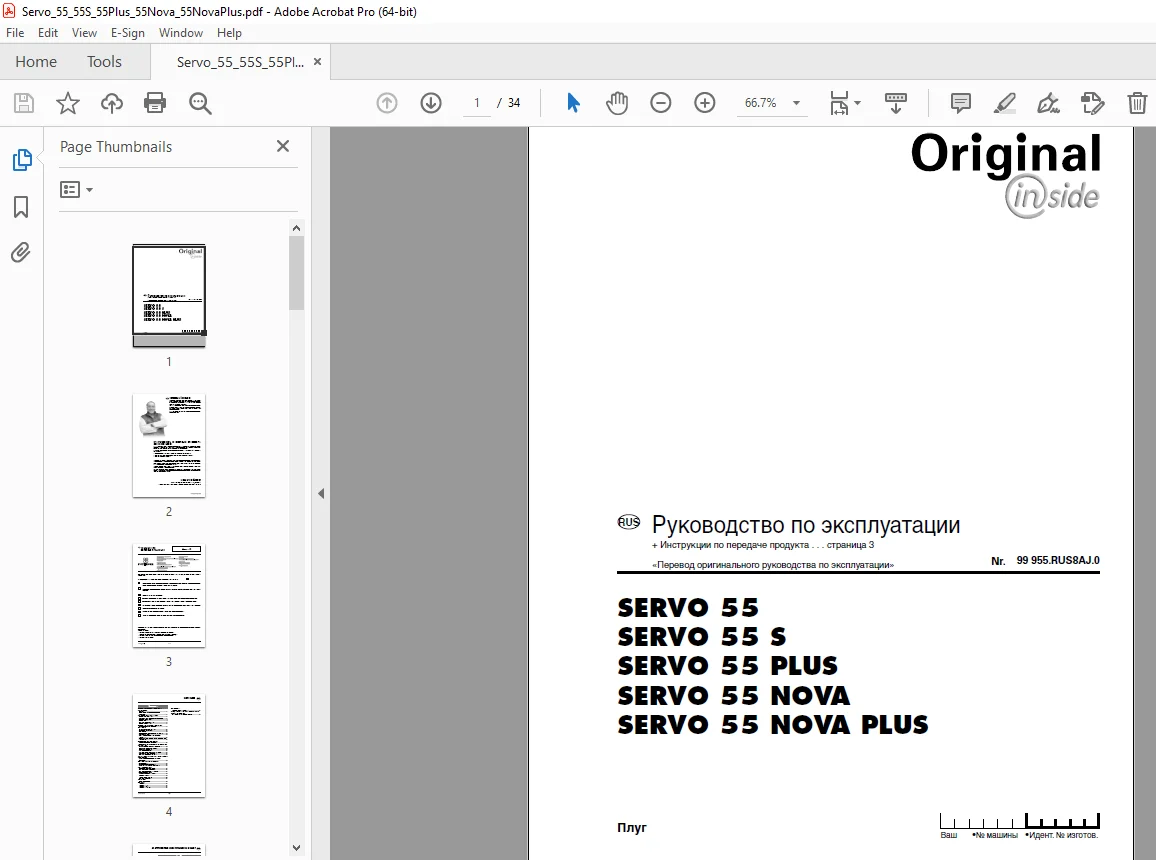Select the Servo_55_55S_55Pl... document tab

240,62
